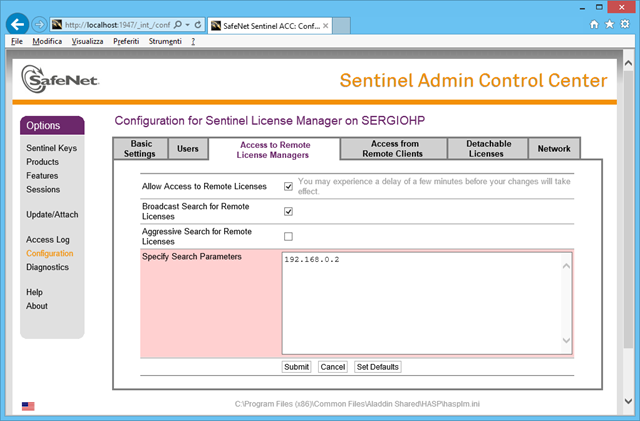Viewport: 640px width, 421px height.
Task: Close the SafeNet Sentinel ACC tab
Action: 325,26
